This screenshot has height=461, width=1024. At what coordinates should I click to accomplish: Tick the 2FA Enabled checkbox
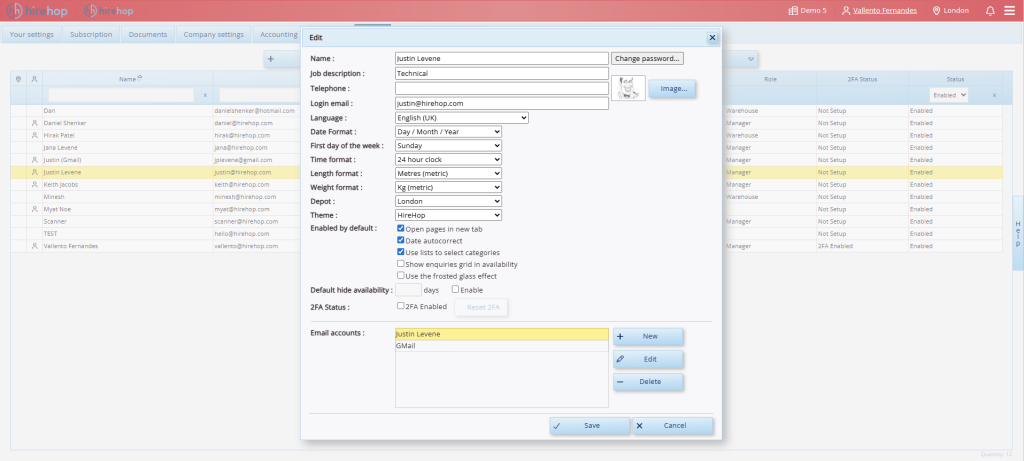tap(401, 306)
